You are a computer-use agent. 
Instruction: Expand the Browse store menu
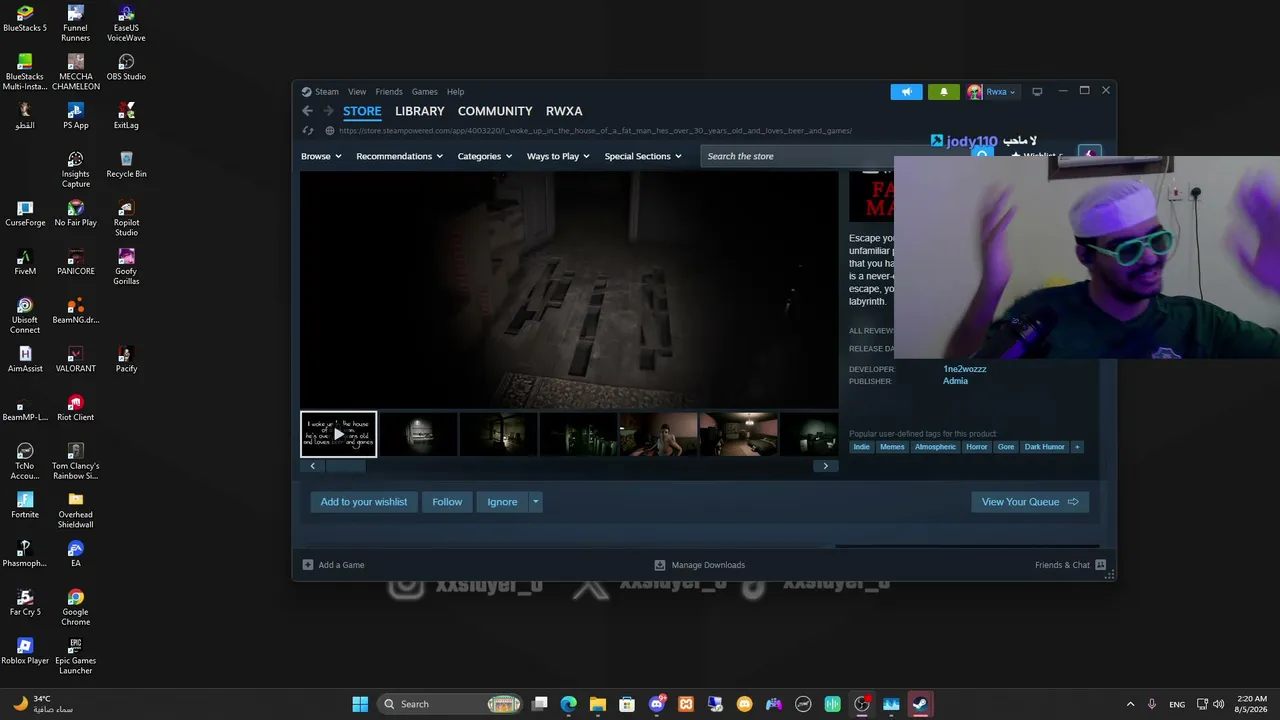[321, 156]
